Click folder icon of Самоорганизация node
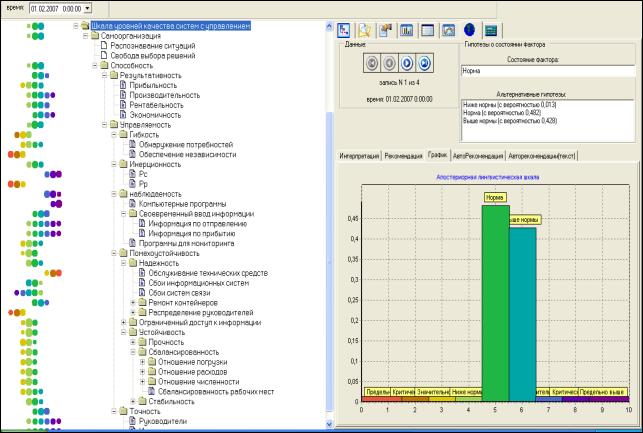Viewport: 643px width, 433px height. pyautogui.click(x=95, y=36)
